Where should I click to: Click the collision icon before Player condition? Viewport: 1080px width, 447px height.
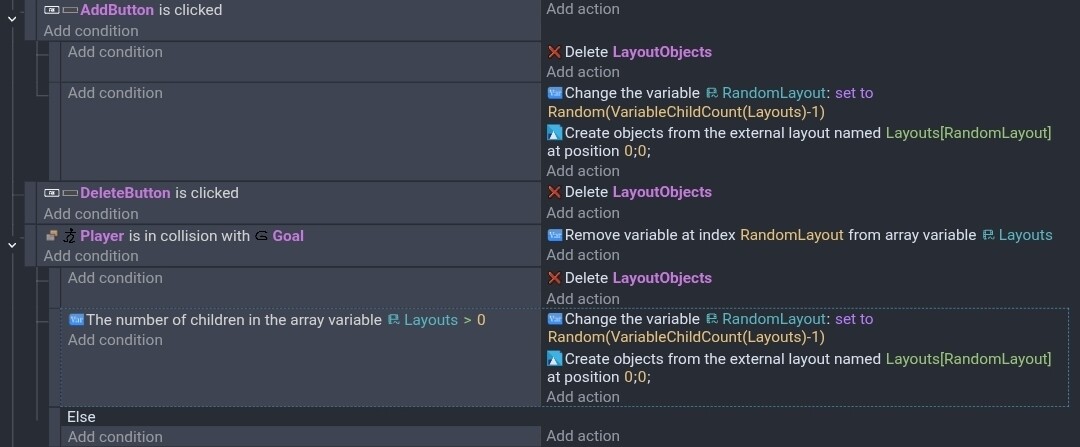pyautogui.click(x=52, y=236)
